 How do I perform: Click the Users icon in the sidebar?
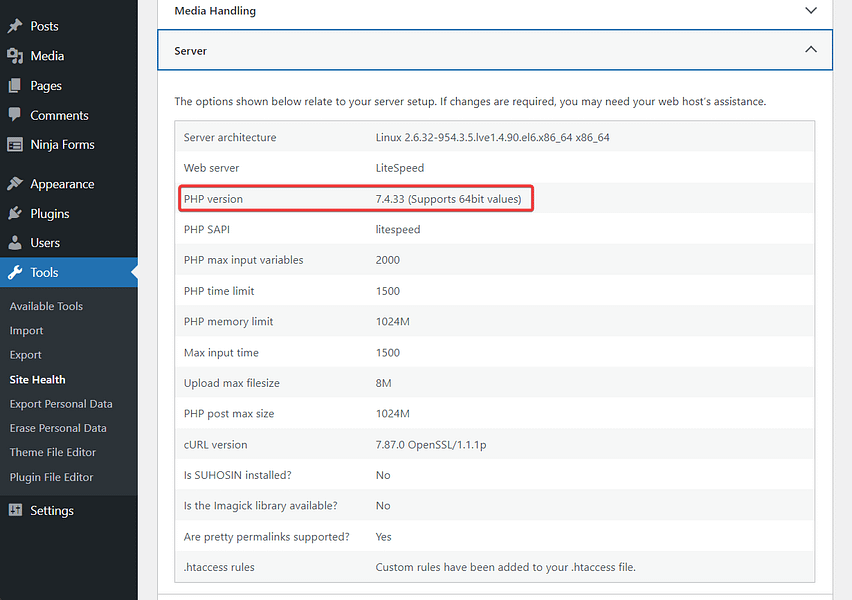[x=17, y=242]
